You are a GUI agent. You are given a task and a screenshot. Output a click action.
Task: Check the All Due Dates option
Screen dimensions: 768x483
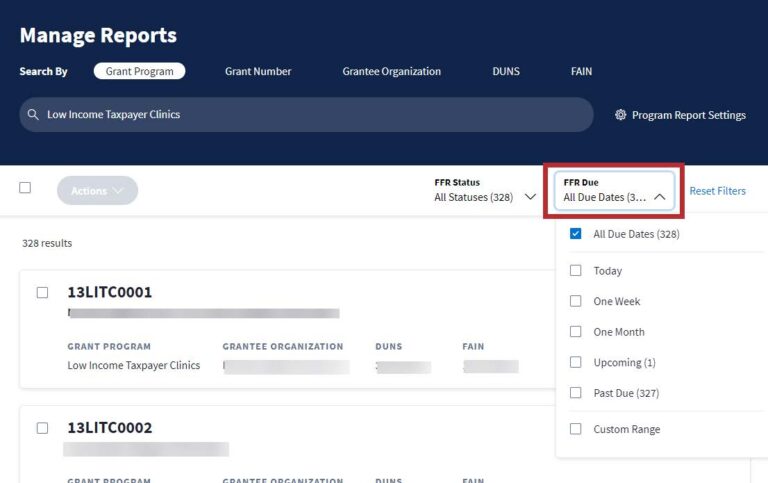point(575,234)
